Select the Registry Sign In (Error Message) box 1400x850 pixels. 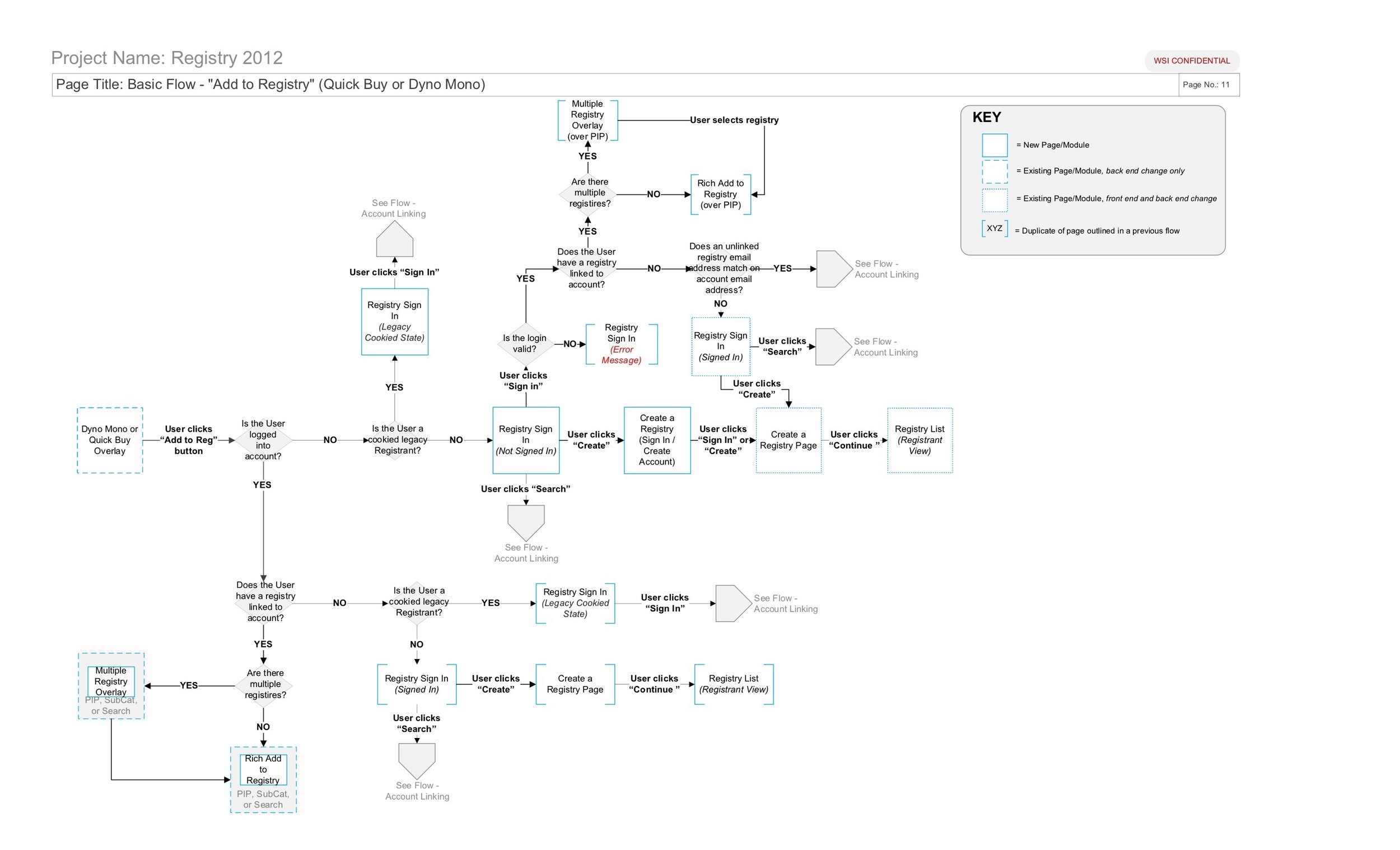pyautogui.click(x=622, y=344)
